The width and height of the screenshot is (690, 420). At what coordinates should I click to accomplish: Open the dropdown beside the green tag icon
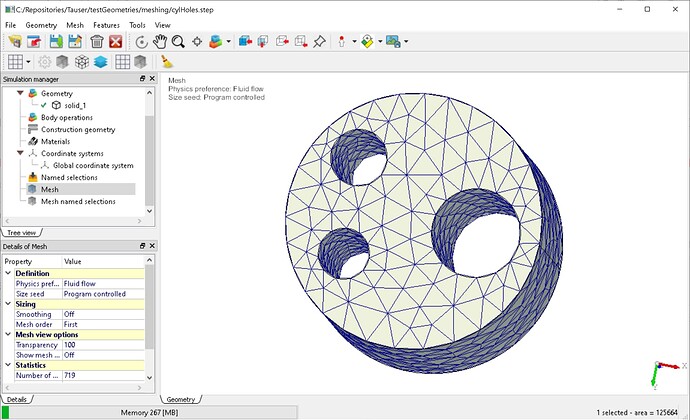pos(380,42)
